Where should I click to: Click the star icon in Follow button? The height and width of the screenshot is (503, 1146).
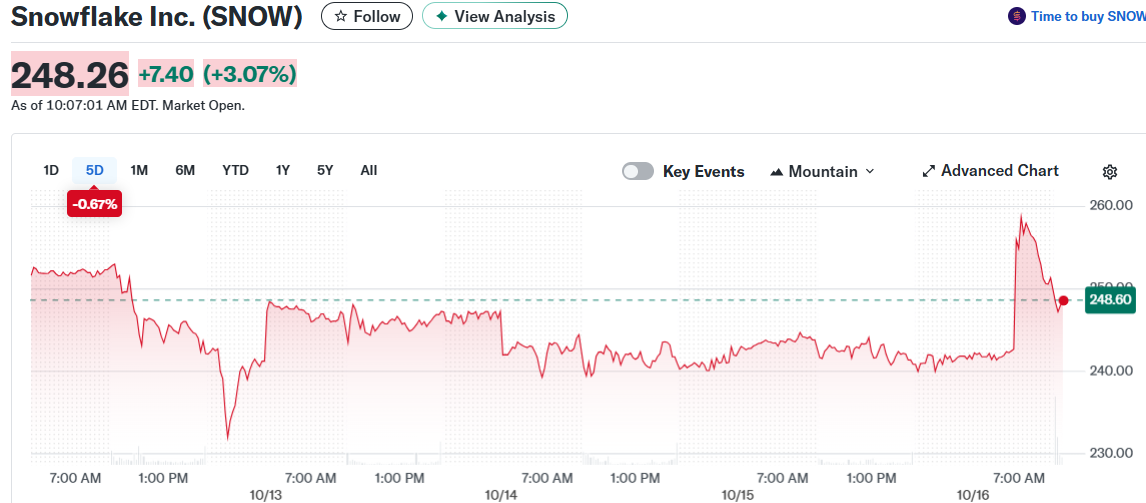click(x=341, y=16)
